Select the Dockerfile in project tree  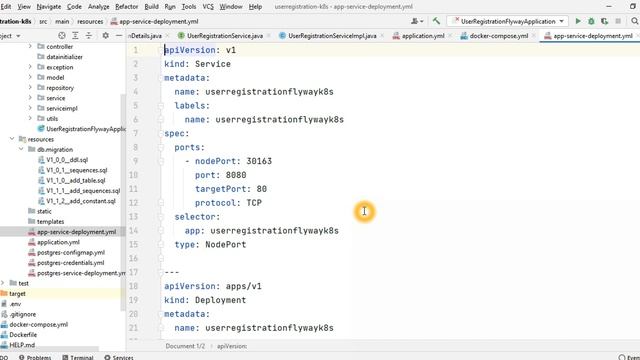[x=23, y=335]
